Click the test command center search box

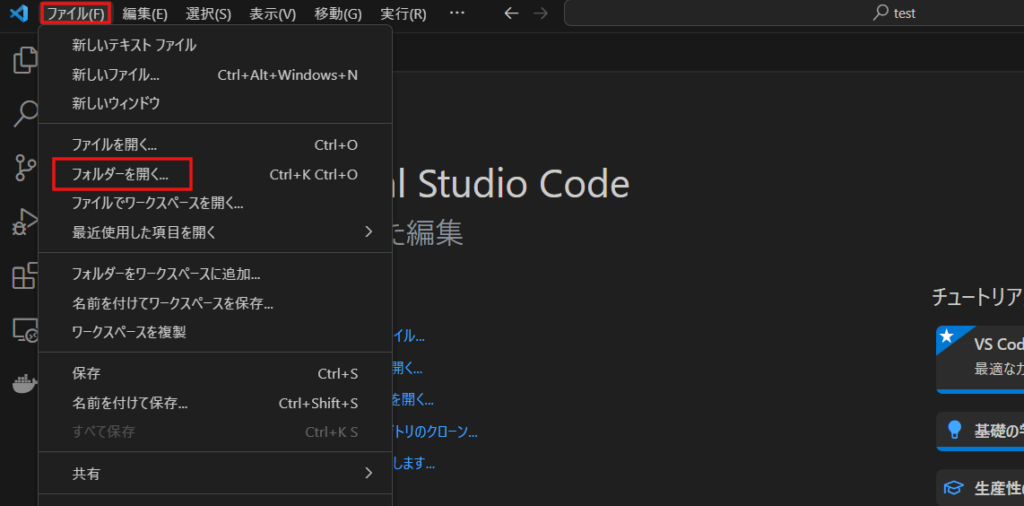coord(793,14)
